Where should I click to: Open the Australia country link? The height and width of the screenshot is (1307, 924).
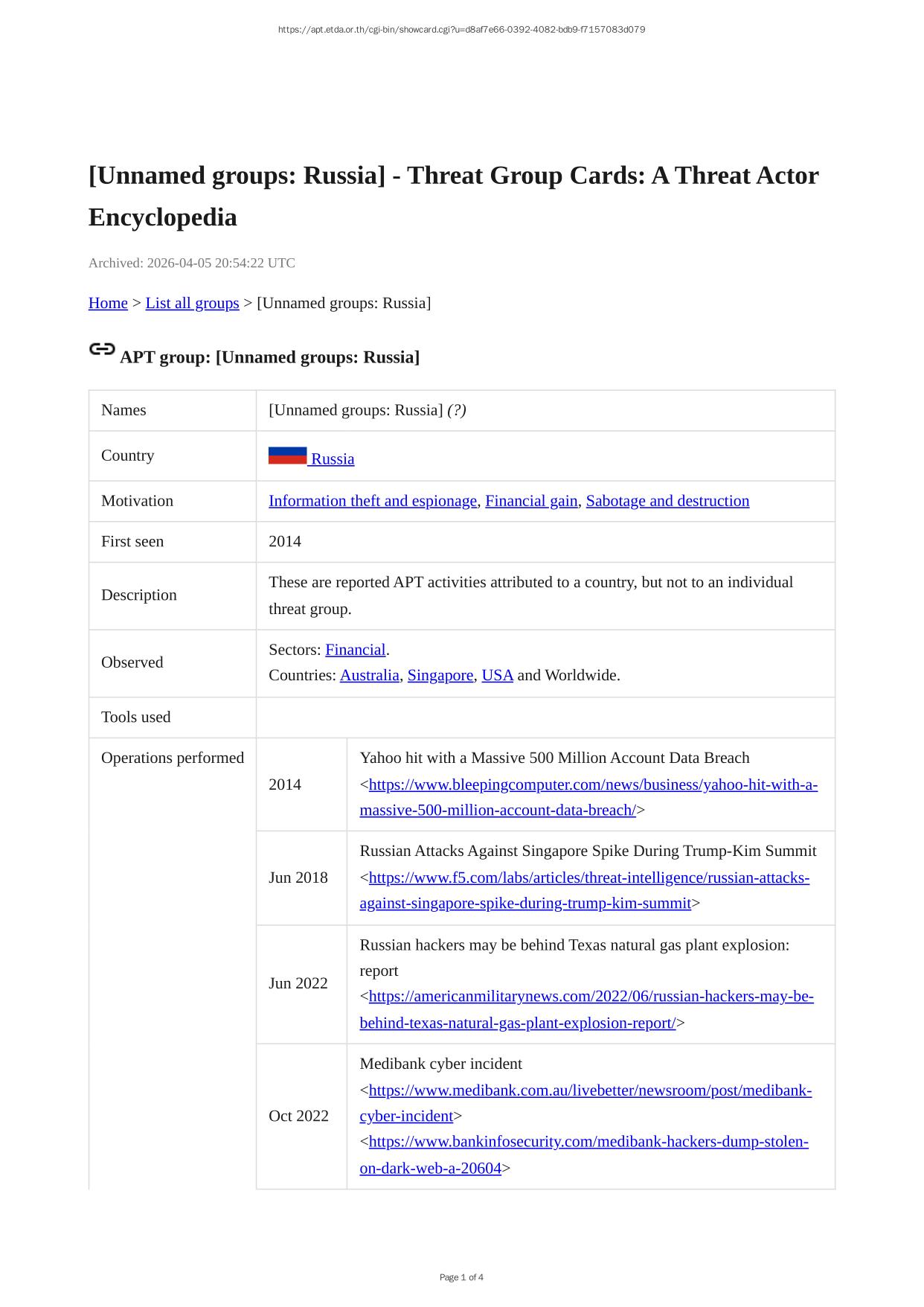click(369, 675)
